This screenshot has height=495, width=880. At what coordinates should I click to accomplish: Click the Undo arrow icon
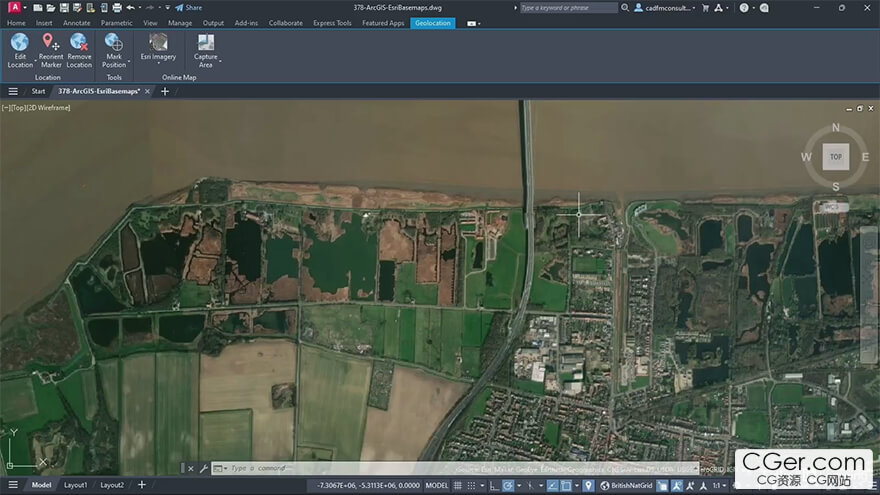(131, 8)
